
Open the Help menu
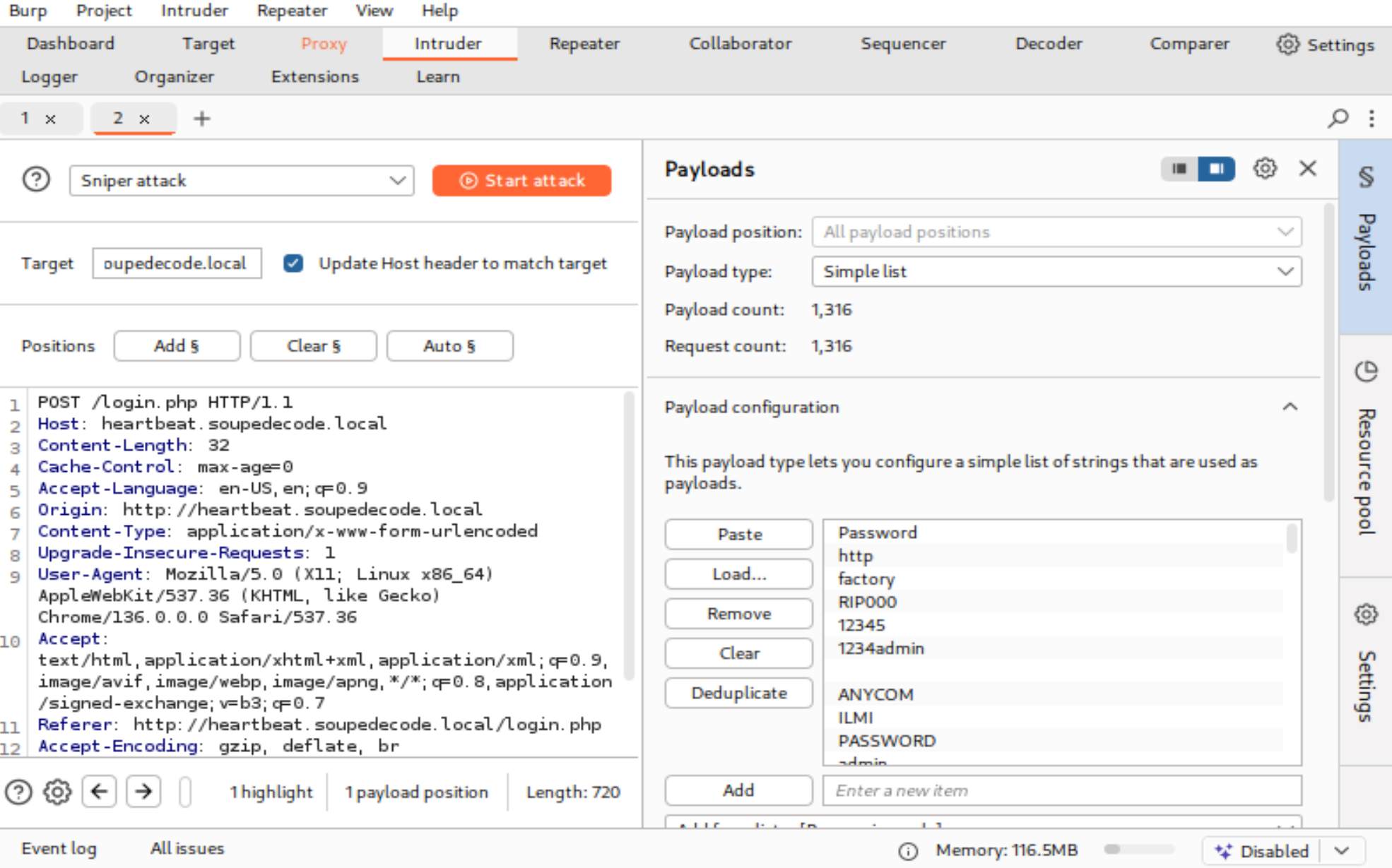[x=440, y=11]
